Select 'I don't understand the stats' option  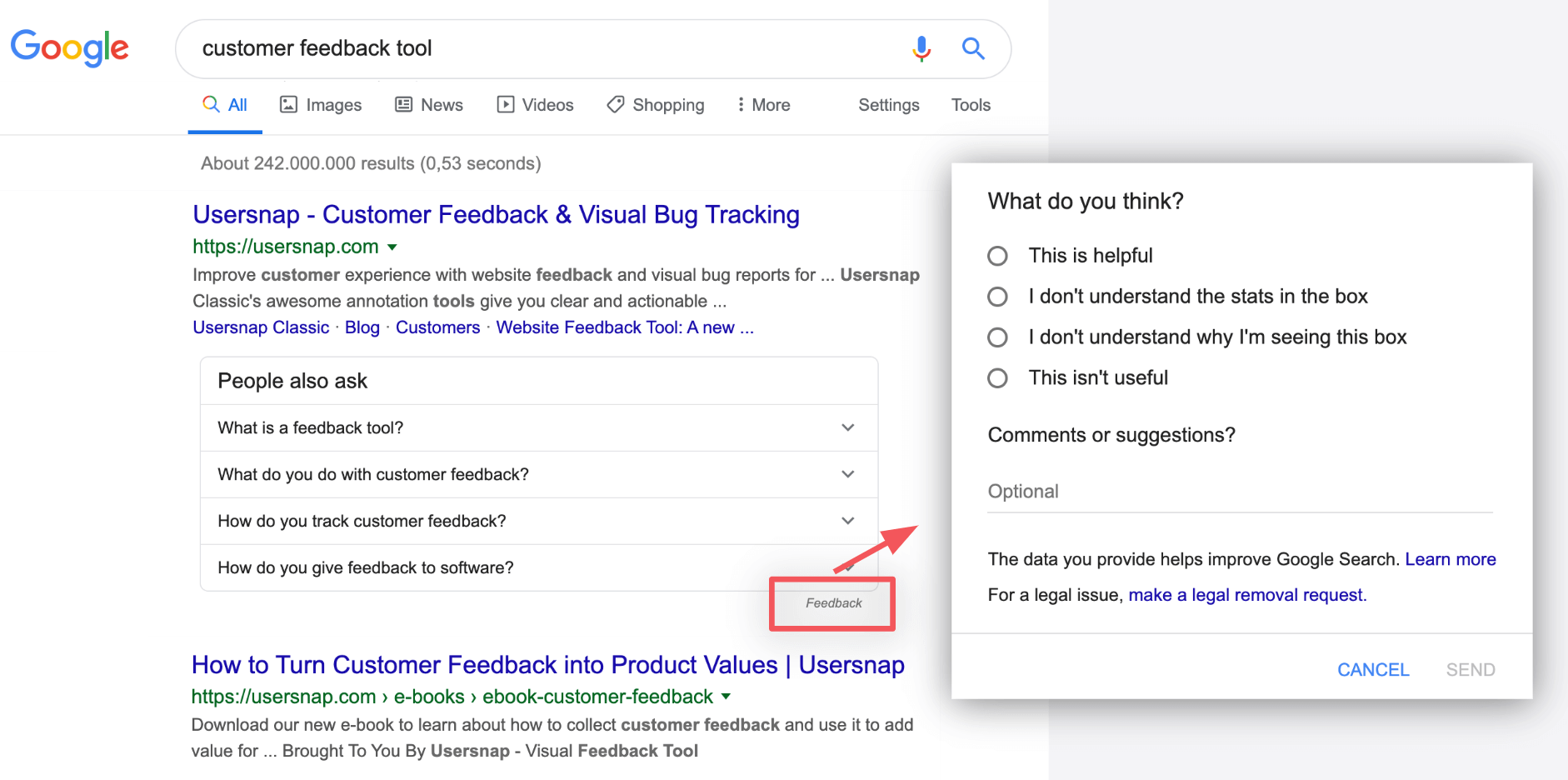997,297
